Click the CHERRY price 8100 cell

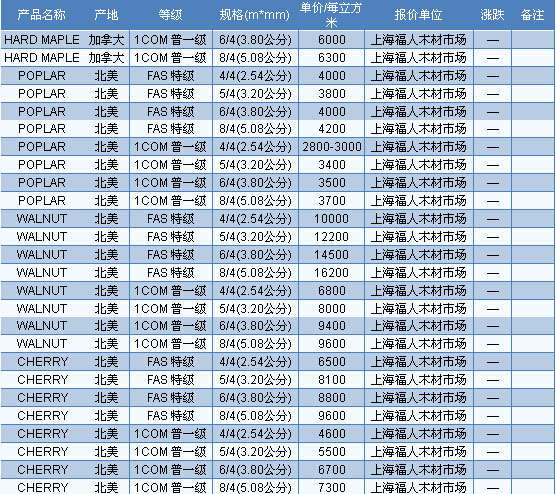coord(332,380)
